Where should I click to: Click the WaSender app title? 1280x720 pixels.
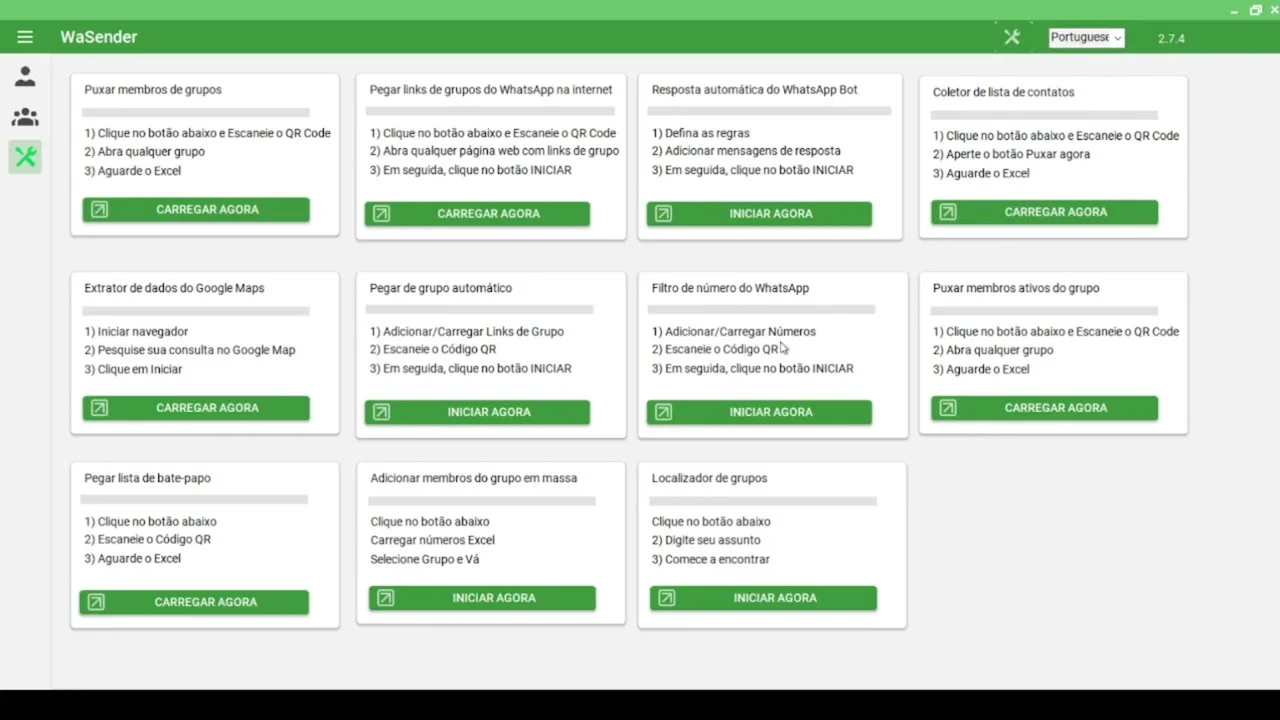coord(98,37)
